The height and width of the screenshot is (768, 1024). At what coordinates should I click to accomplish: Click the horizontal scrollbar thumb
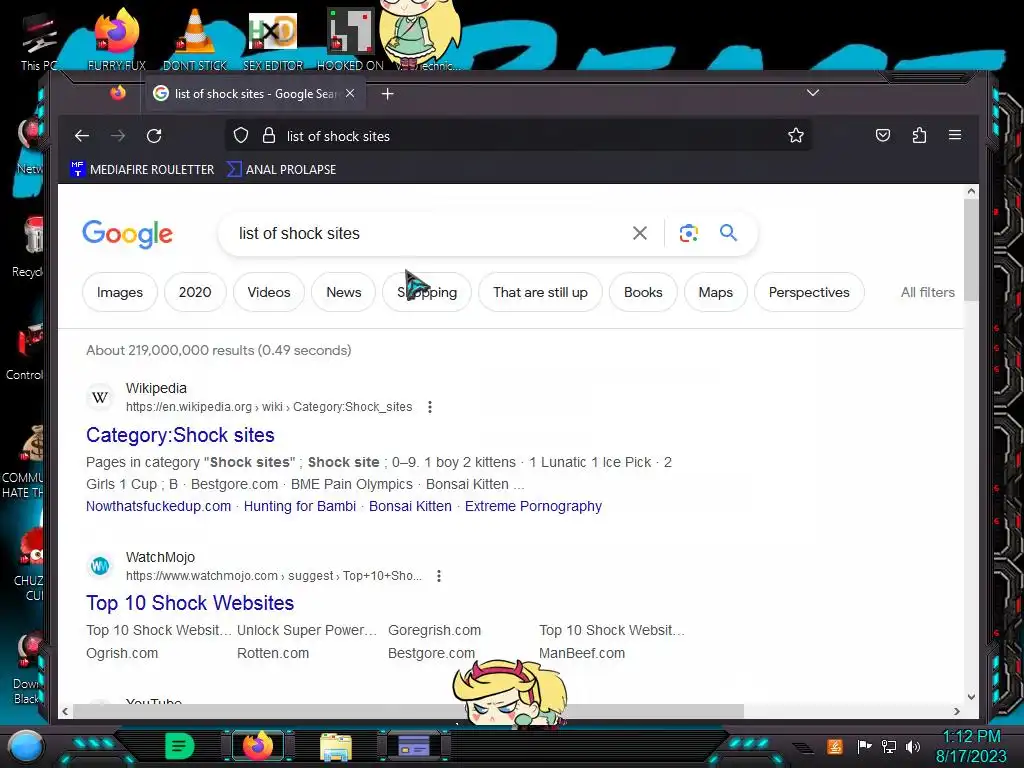(408, 711)
